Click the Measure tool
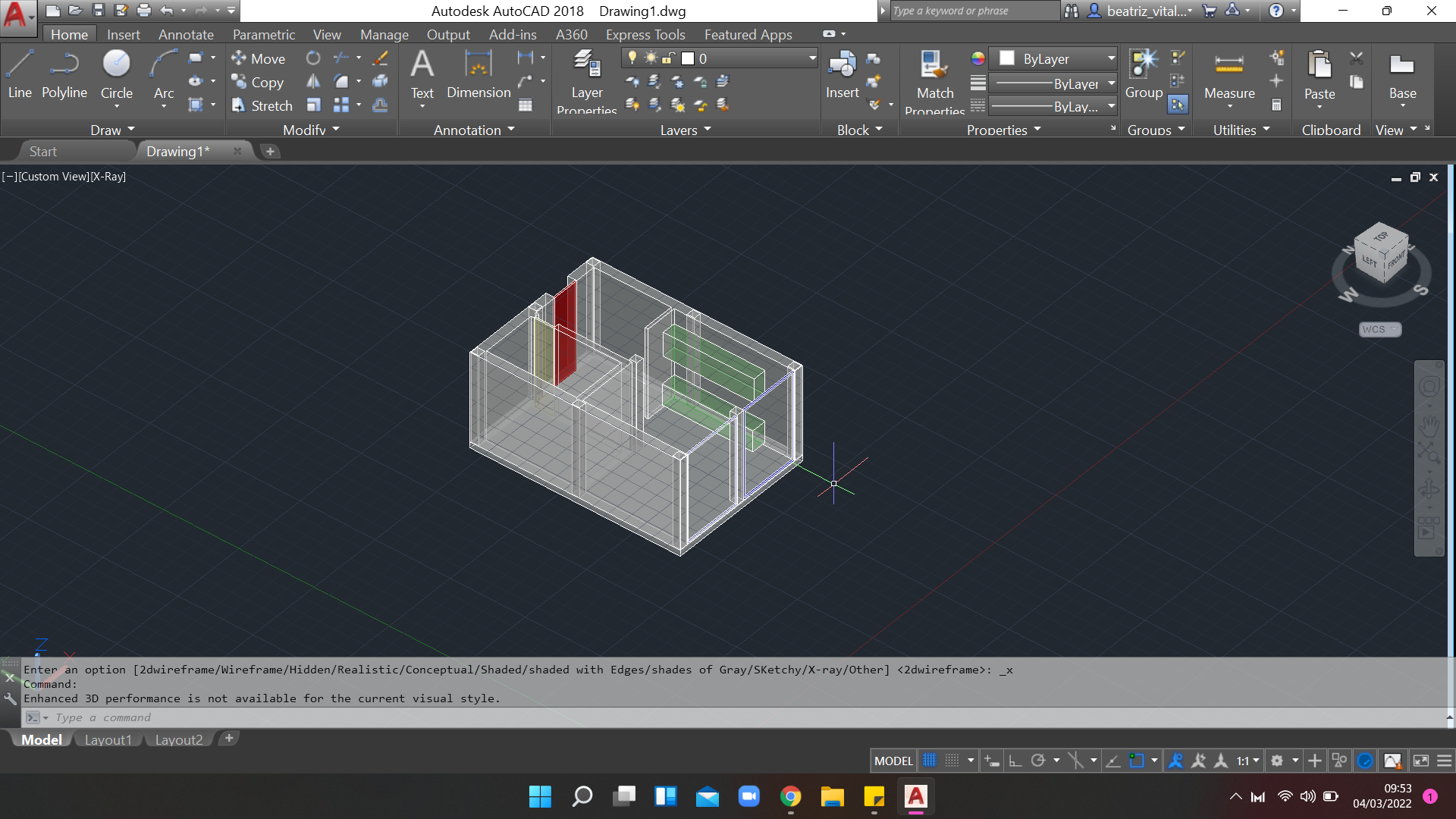Image resolution: width=1456 pixels, height=819 pixels. 1229,74
